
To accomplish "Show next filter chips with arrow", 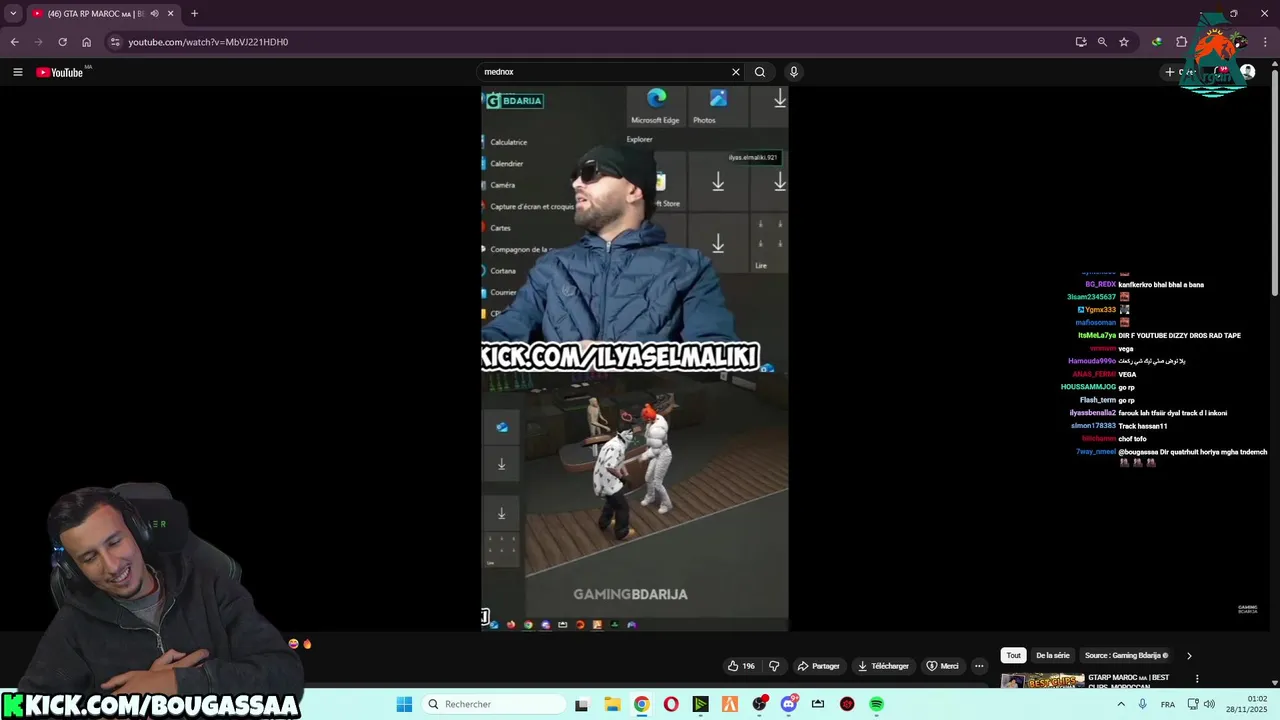I will tap(1189, 656).
